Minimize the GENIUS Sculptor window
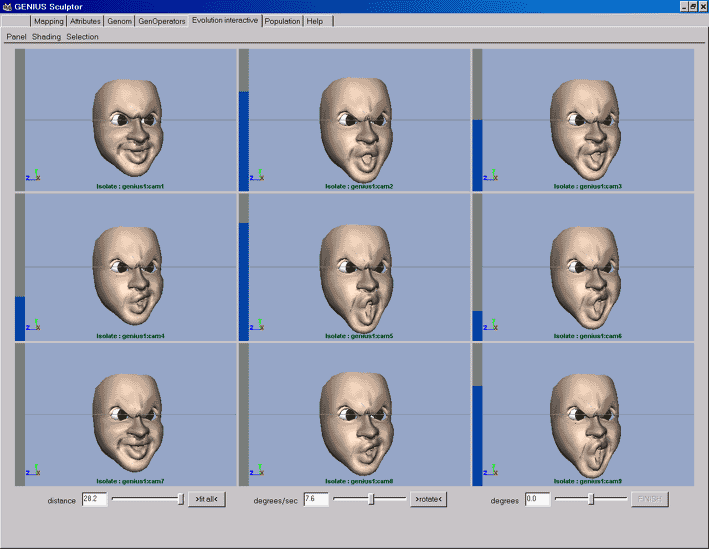This screenshot has width=709, height=549. coord(684,6)
